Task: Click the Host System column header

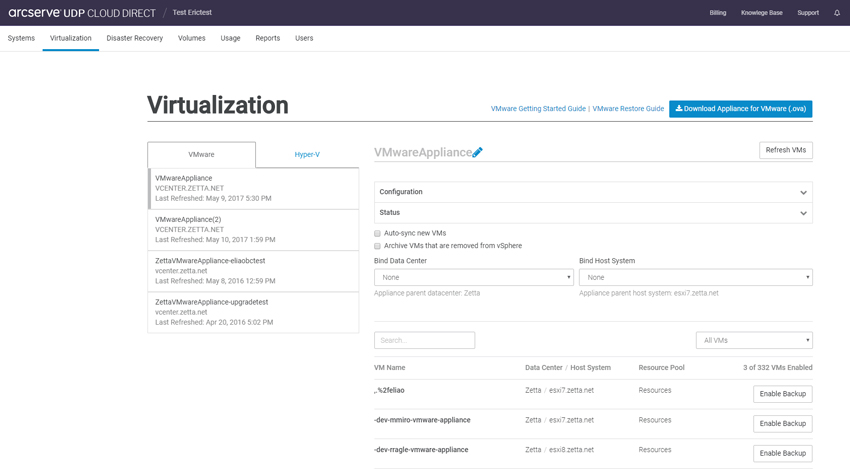Action: pos(590,368)
